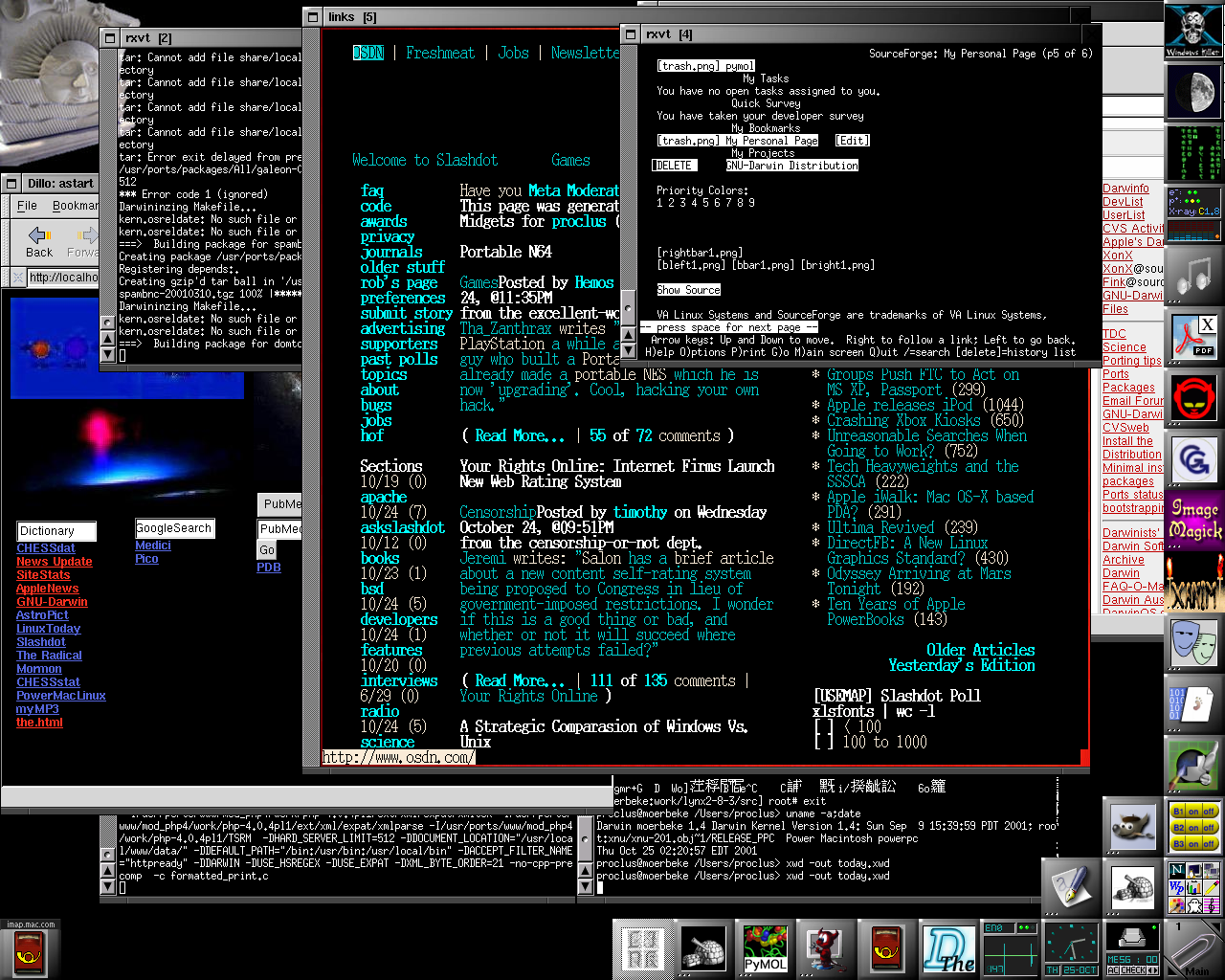Image resolution: width=1225 pixels, height=980 pixels.
Task: Launch the GIMP Wilber dock icon
Action: click(1133, 827)
